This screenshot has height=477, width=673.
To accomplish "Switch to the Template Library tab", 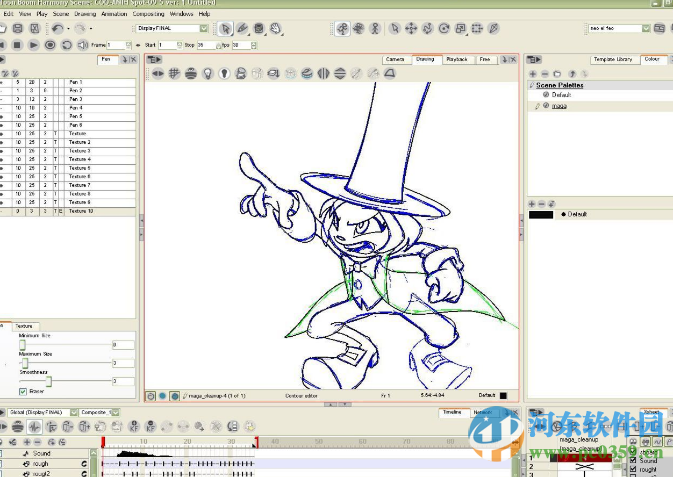I will [x=613, y=59].
